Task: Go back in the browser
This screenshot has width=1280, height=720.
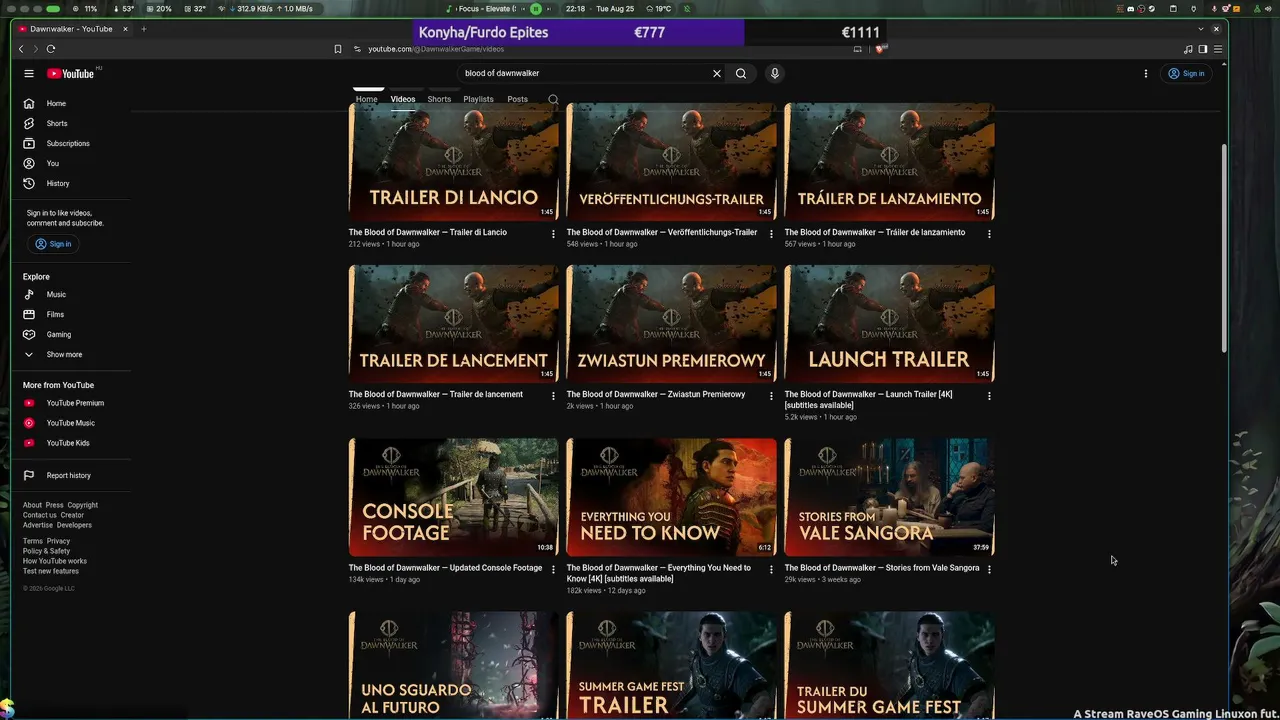Action: click(x=21, y=48)
